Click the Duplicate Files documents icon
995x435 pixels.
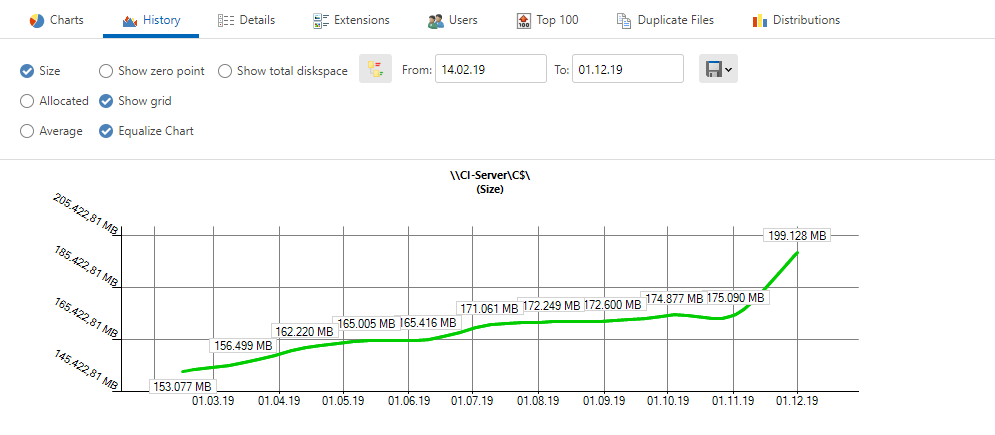624,20
